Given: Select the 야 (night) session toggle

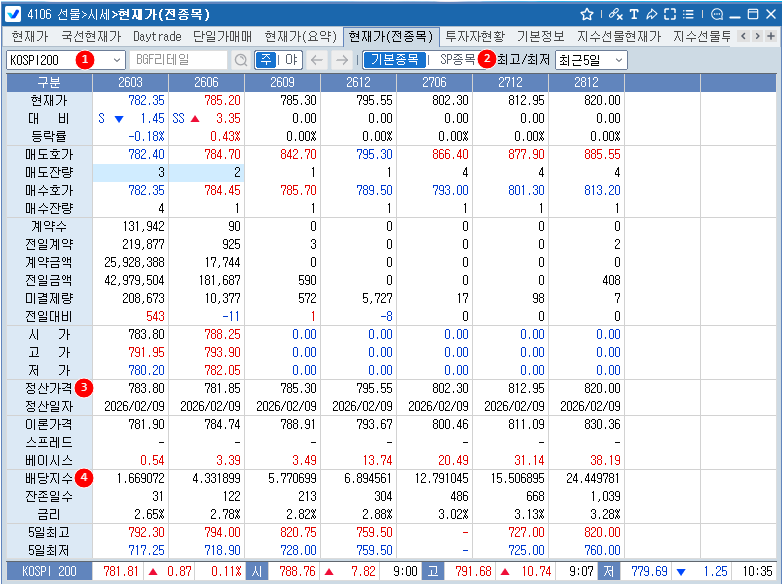Looking at the screenshot, I should (x=289, y=60).
